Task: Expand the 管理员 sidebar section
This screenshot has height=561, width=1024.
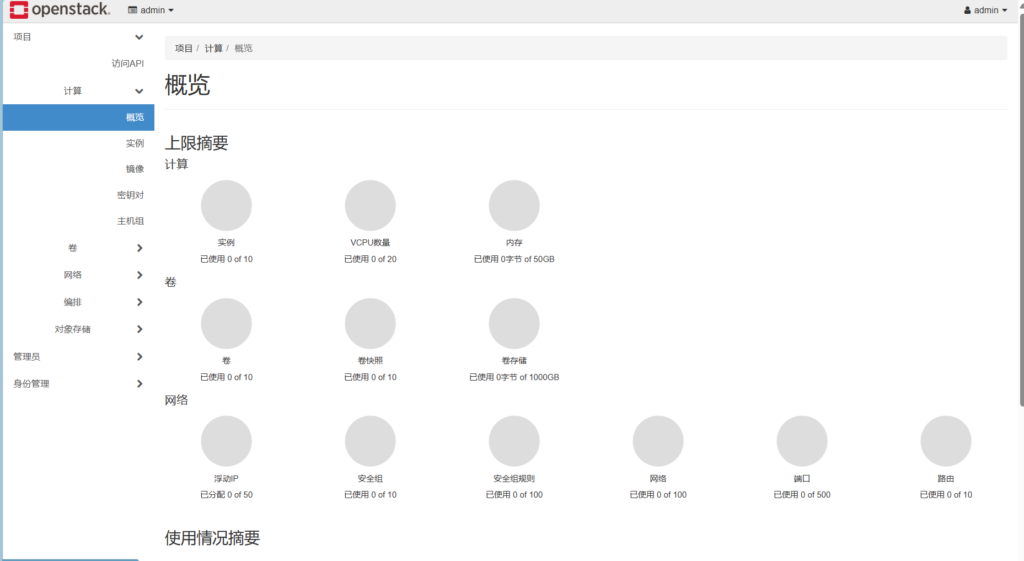Action: click(78, 356)
